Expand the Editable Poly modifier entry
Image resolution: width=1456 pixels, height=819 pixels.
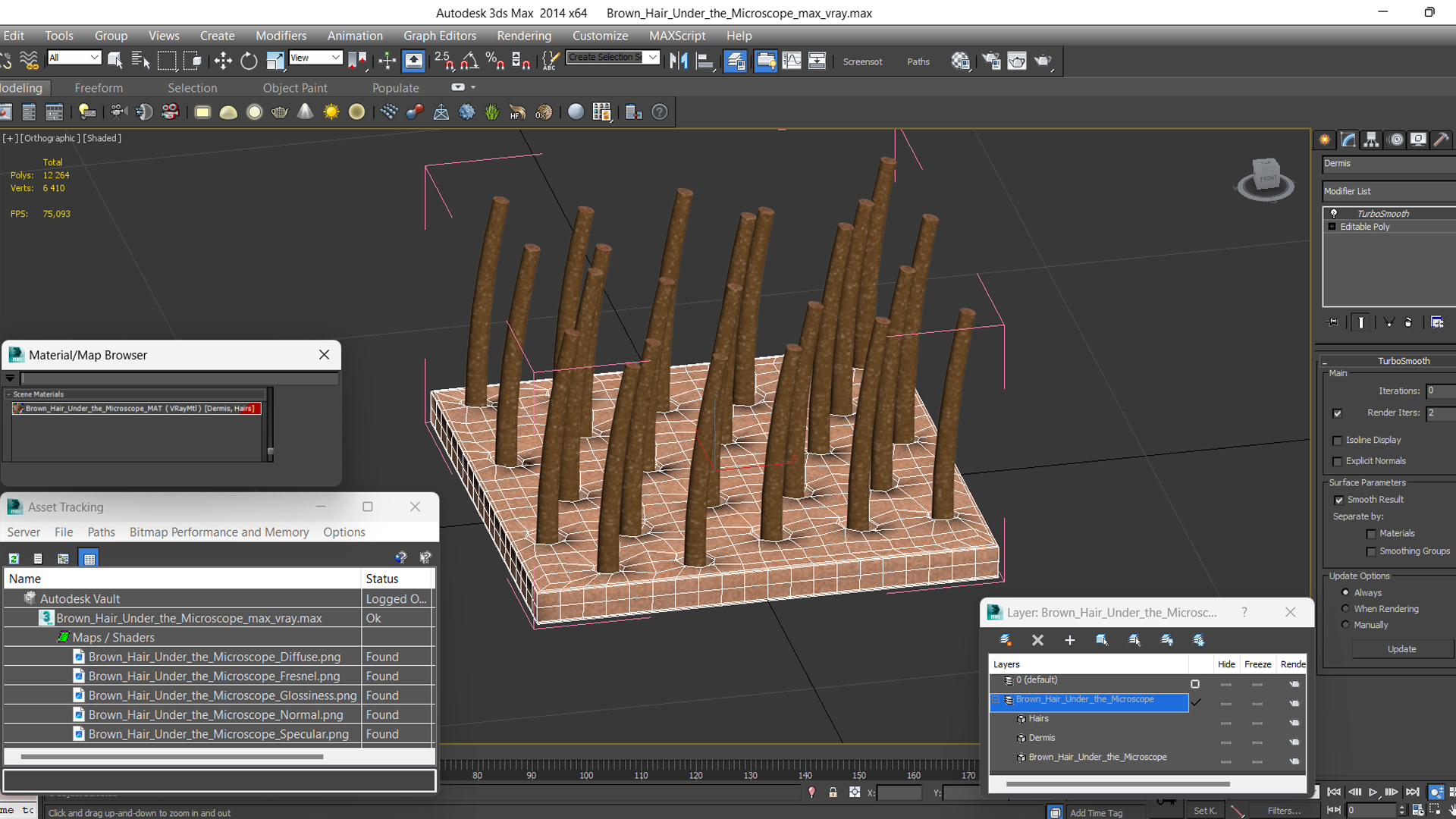pyautogui.click(x=1332, y=227)
